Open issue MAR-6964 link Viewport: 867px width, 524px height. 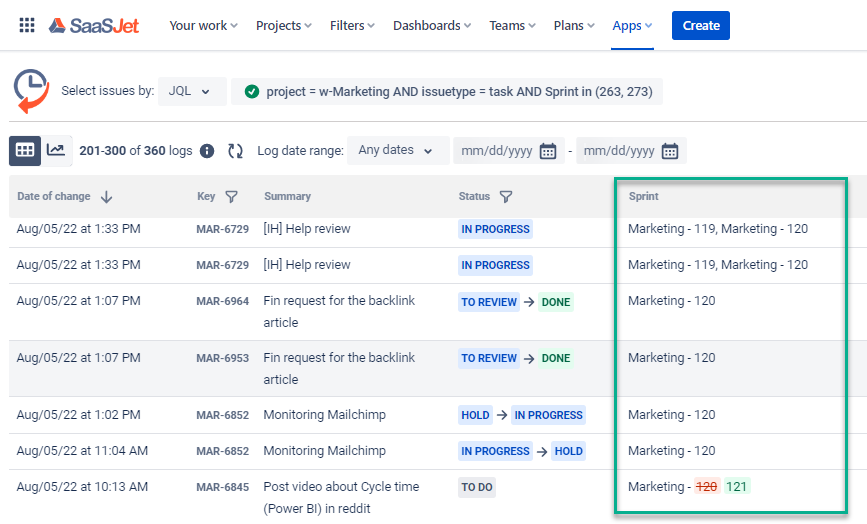pyautogui.click(x=222, y=302)
